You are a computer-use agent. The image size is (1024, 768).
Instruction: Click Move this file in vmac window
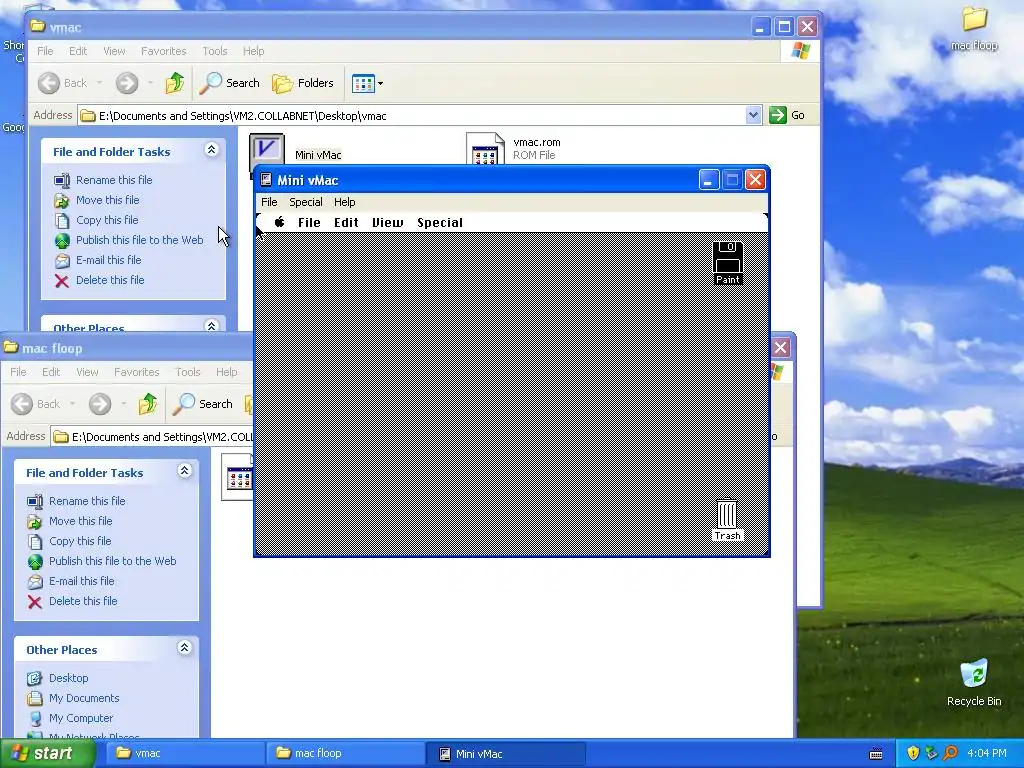107,200
